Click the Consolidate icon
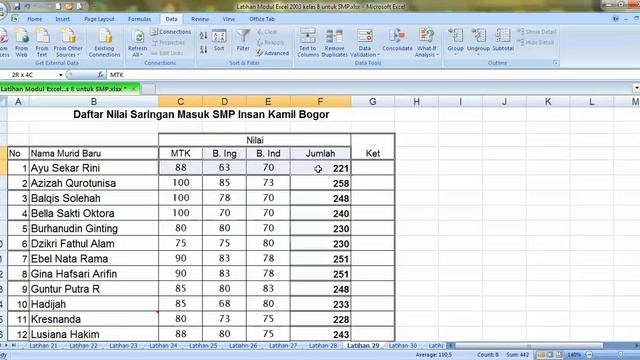This screenshot has width=640, height=360. 397,40
